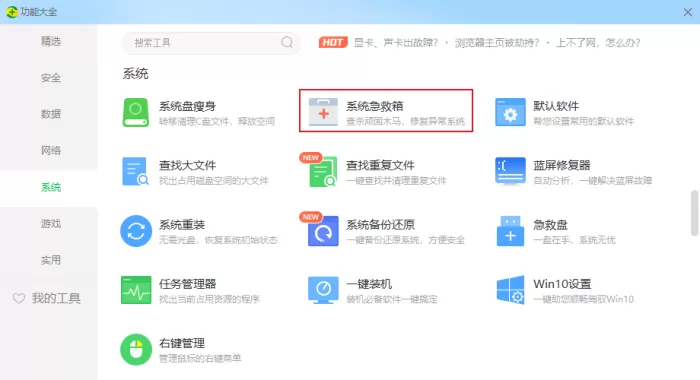This screenshot has height=380, width=700.
Task: Open the 系统备份还原 icon
Action: [x=323, y=231]
